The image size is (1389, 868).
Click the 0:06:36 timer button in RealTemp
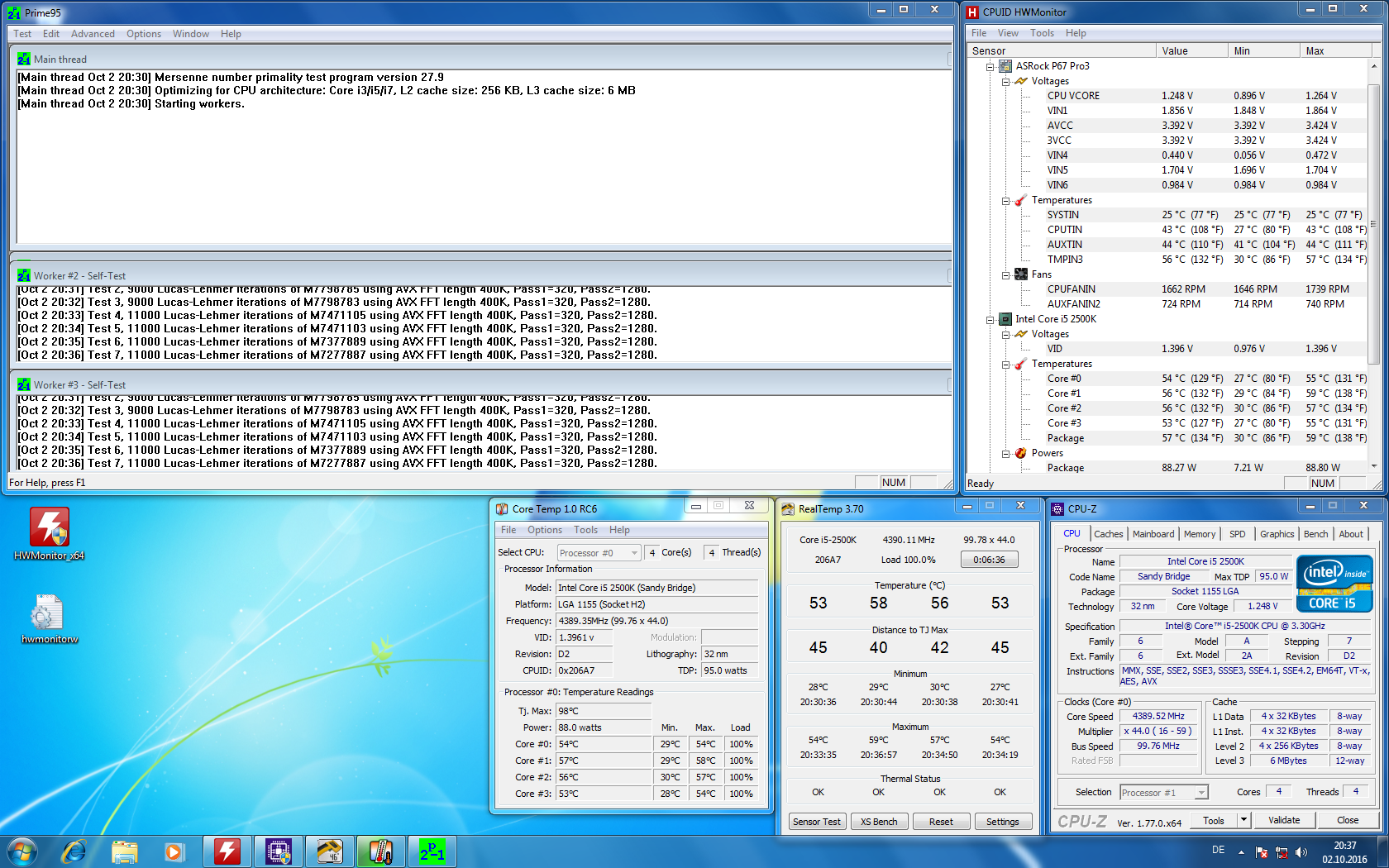[989, 560]
